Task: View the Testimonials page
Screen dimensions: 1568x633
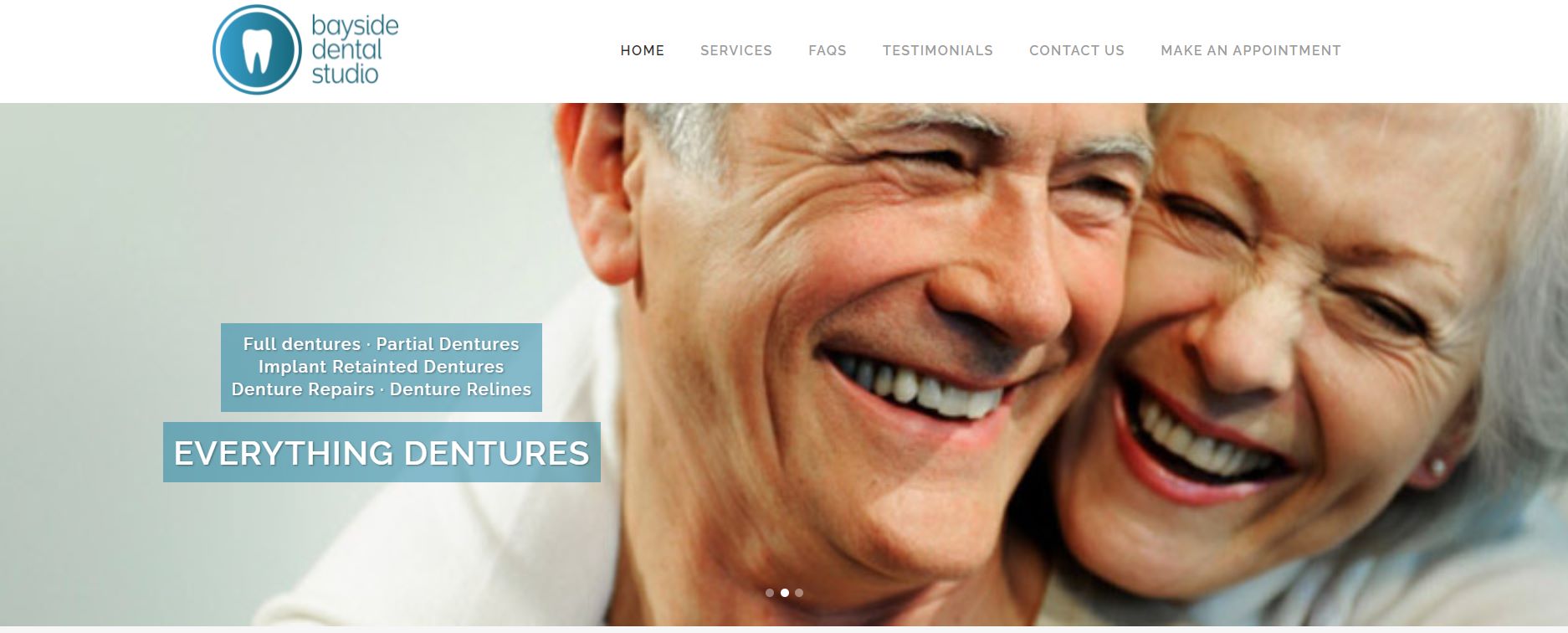Action: (938, 50)
